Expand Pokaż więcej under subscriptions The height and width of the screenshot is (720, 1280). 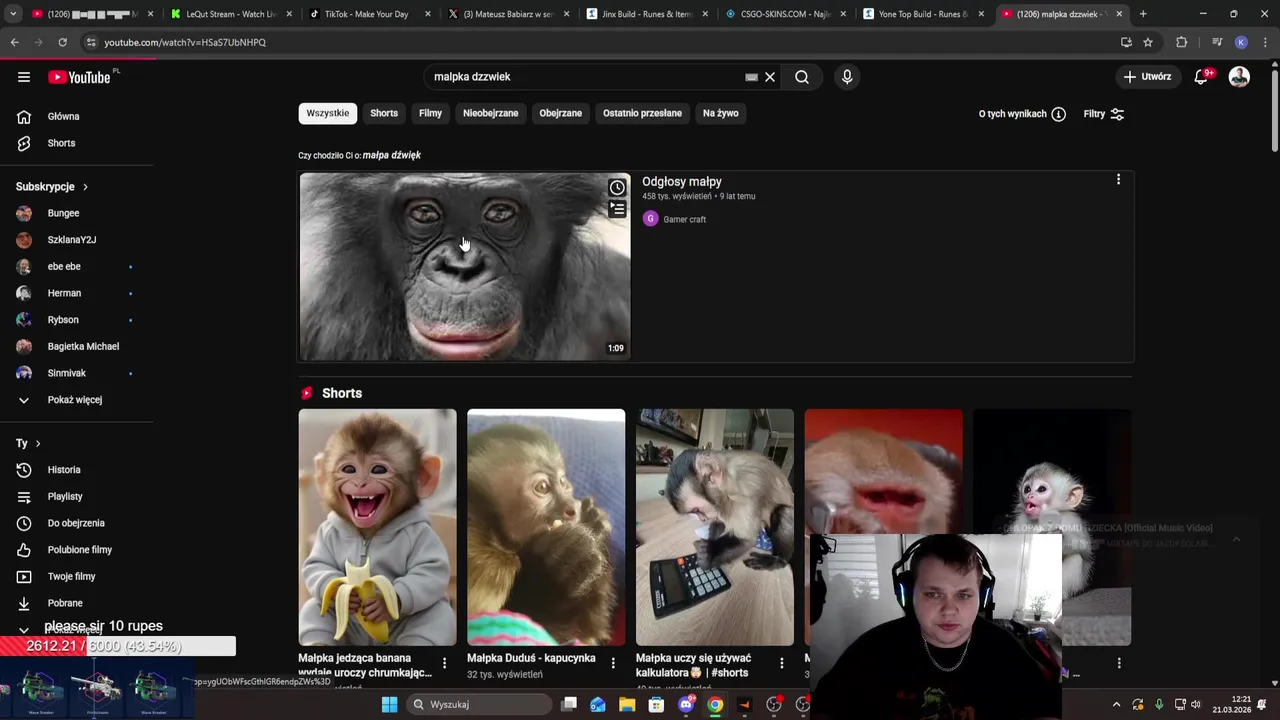76,400
